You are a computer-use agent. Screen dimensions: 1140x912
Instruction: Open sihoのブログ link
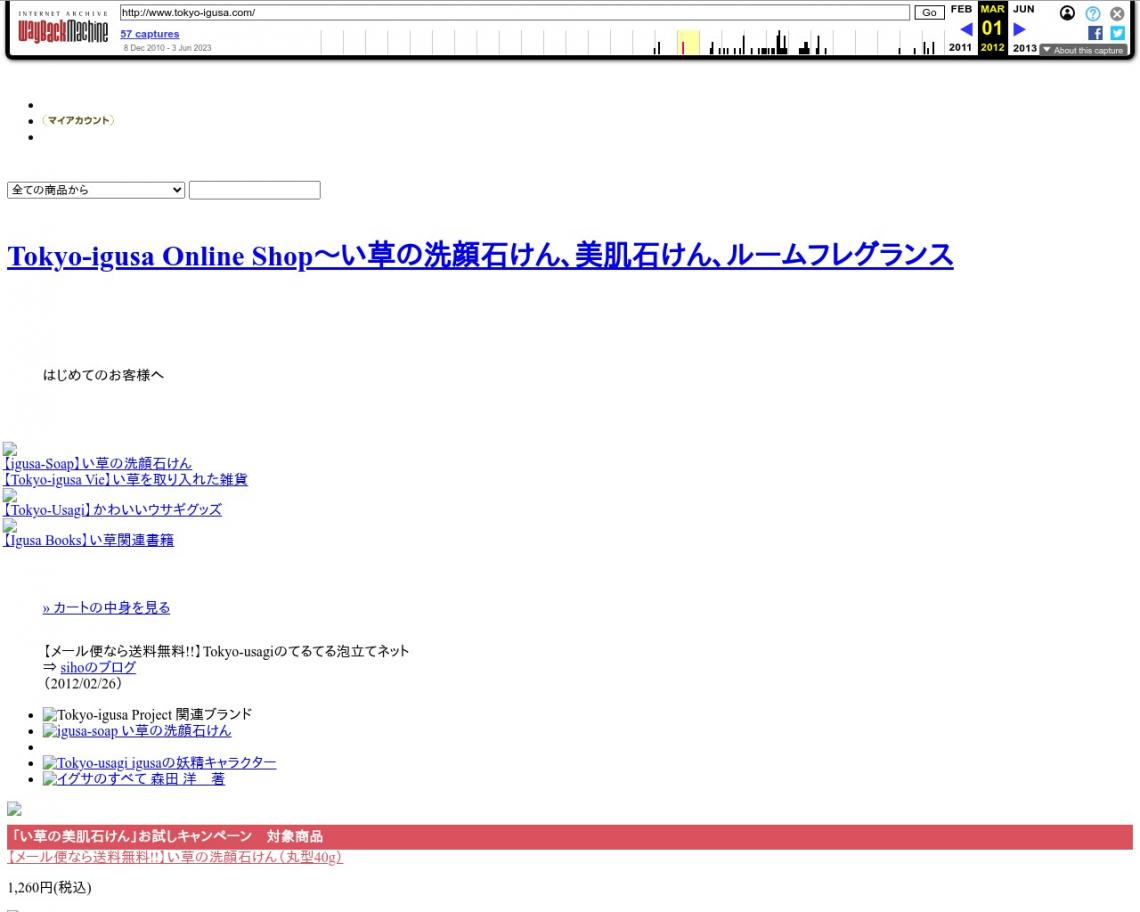(x=98, y=667)
